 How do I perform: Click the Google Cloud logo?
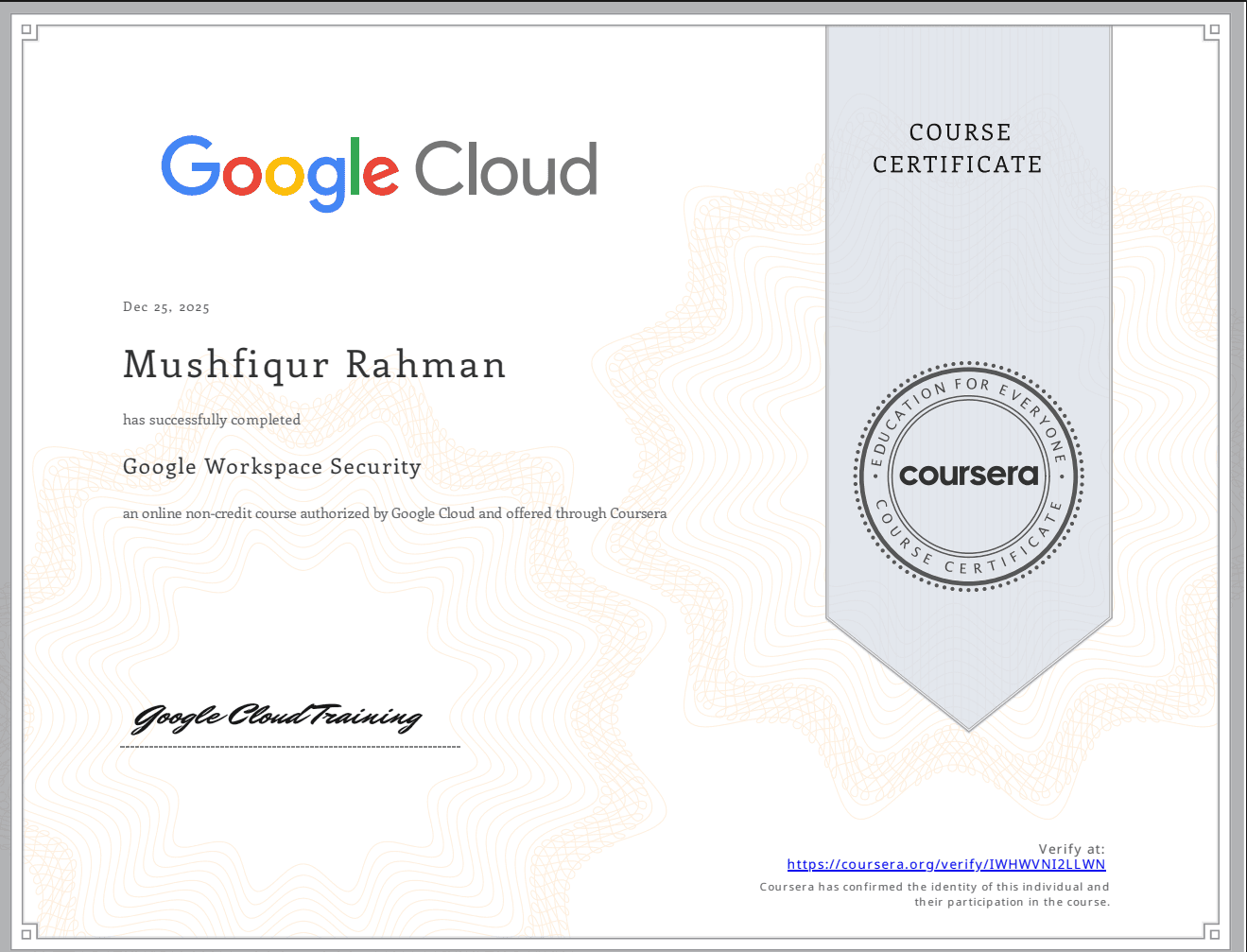tap(378, 170)
